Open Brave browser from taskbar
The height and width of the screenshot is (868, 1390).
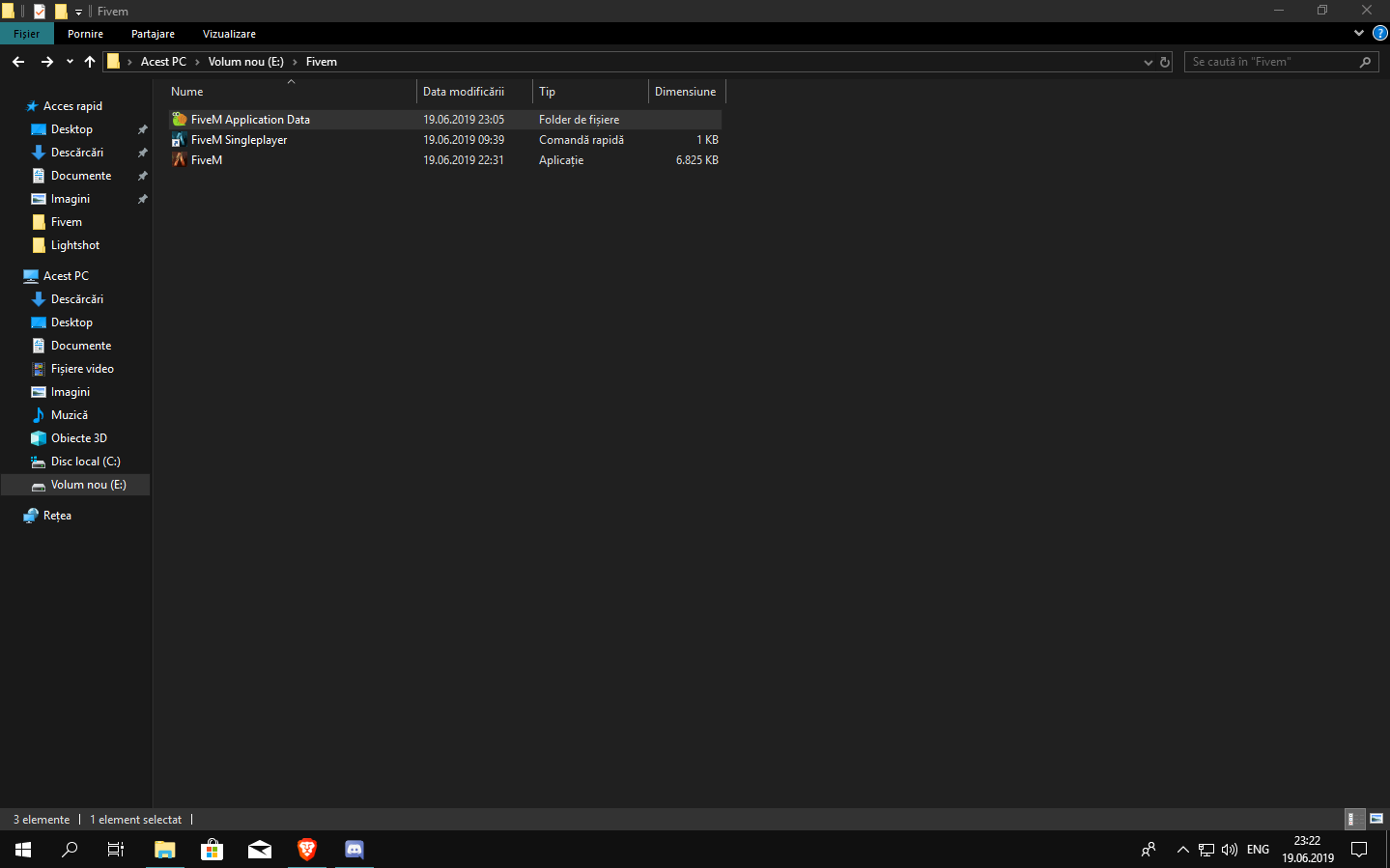click(307, 850)
